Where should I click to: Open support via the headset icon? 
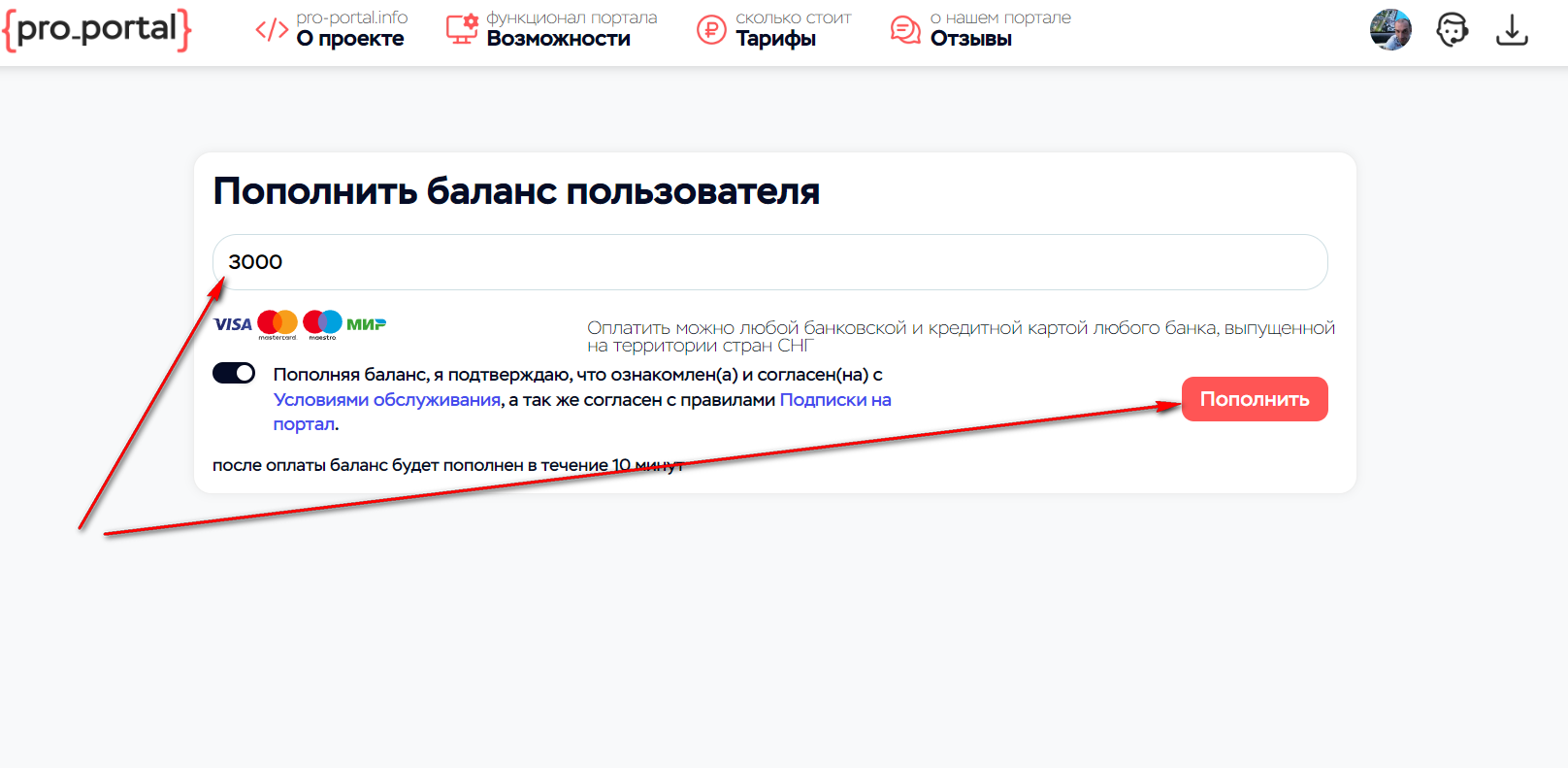tap(1452, 30)
